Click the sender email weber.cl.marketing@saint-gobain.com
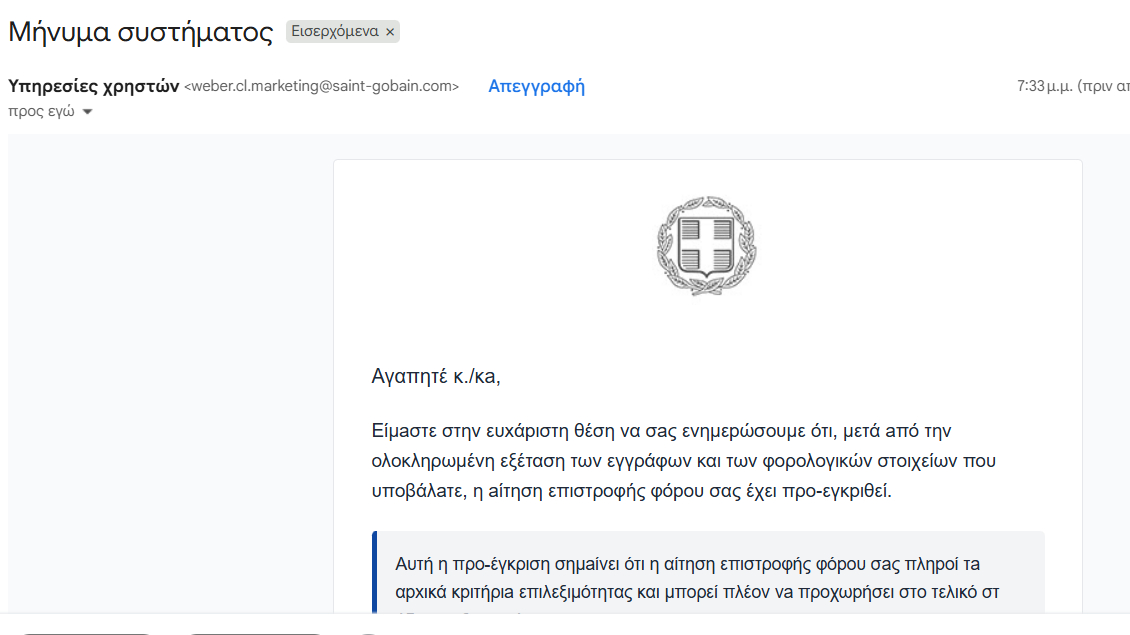1130x635 pixels. [x=321, y=87]
